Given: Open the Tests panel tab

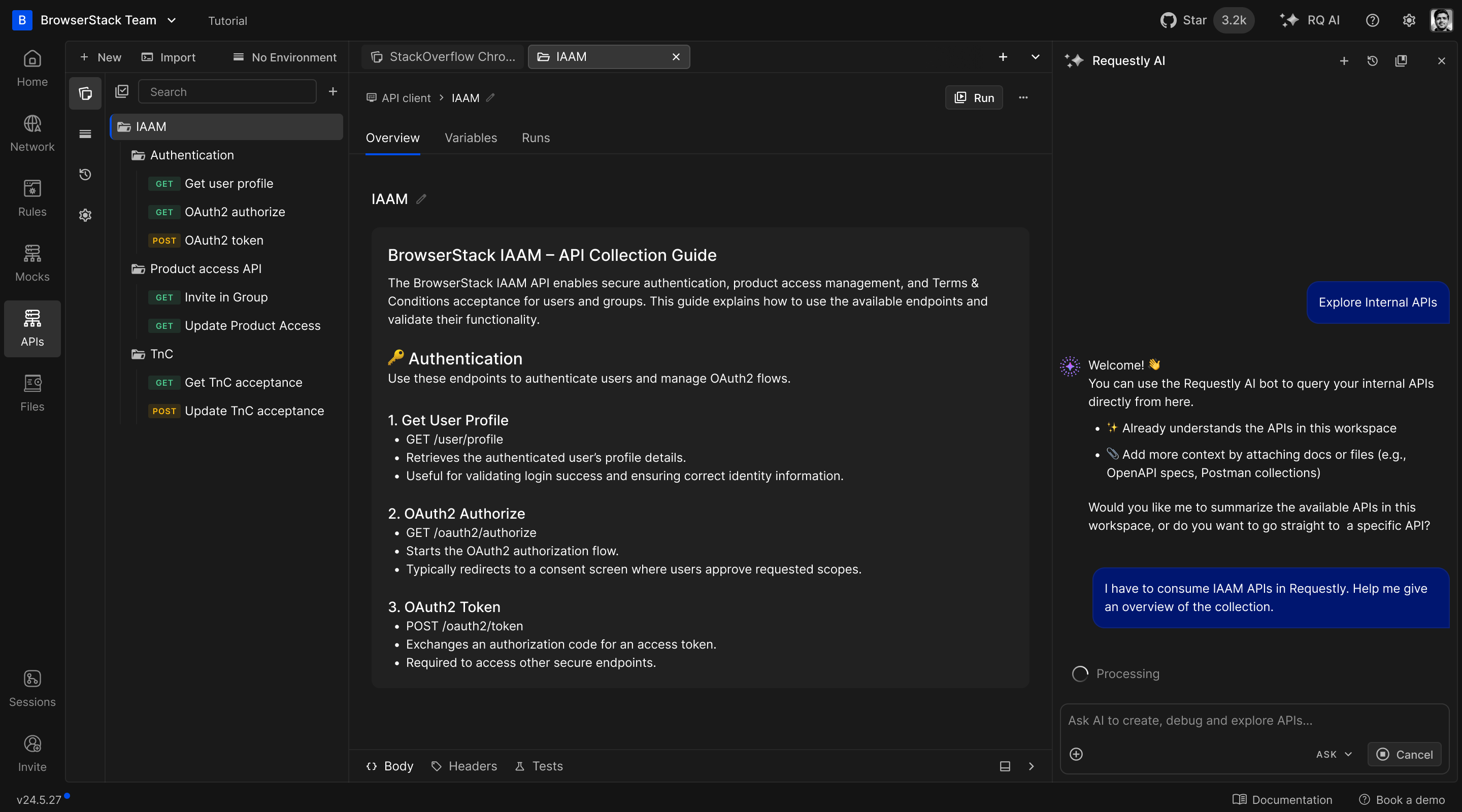Looking at the screenshot, I should click(539, 767).
